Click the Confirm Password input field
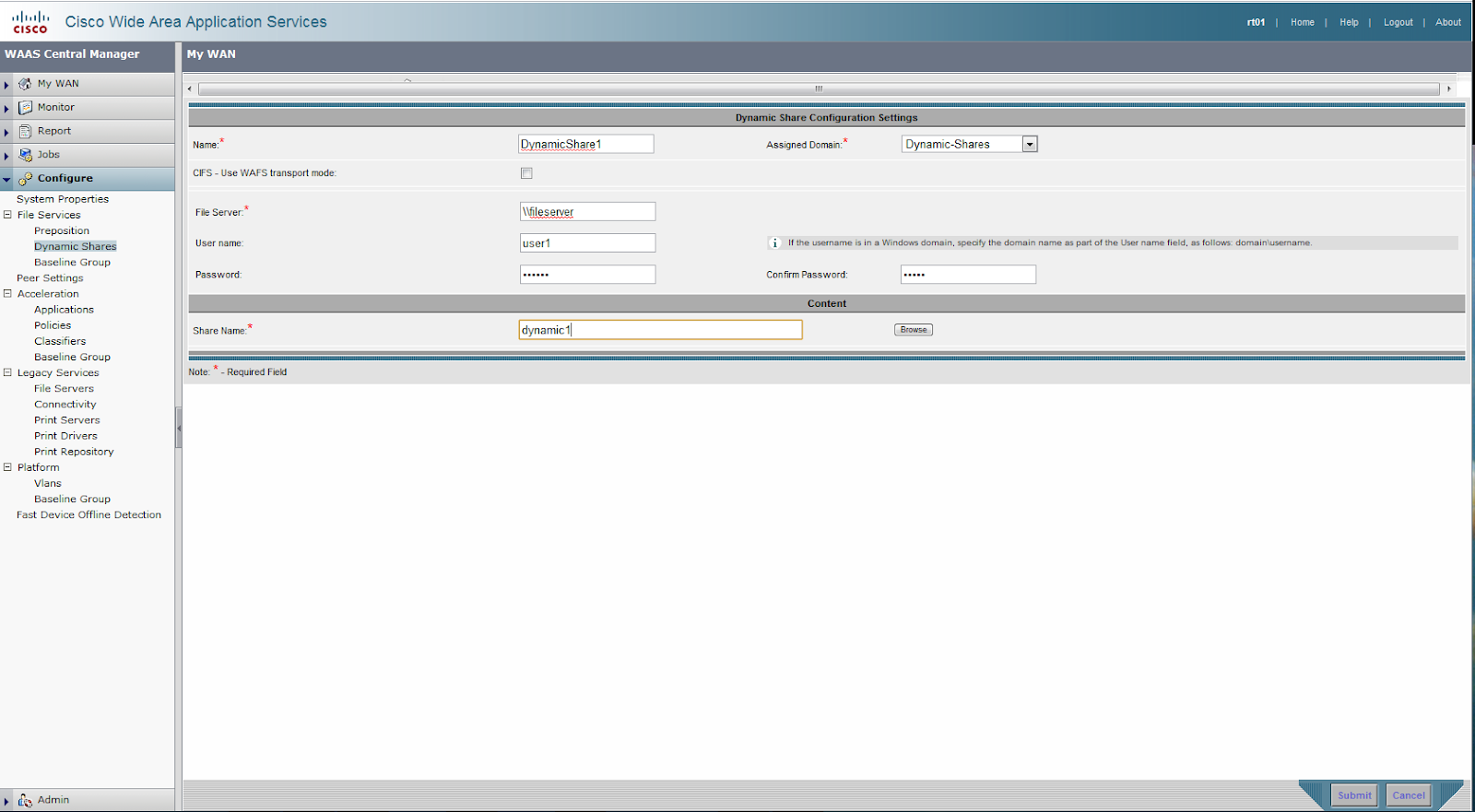Viewport: 1475px width, 812px height. click(968, 275)
